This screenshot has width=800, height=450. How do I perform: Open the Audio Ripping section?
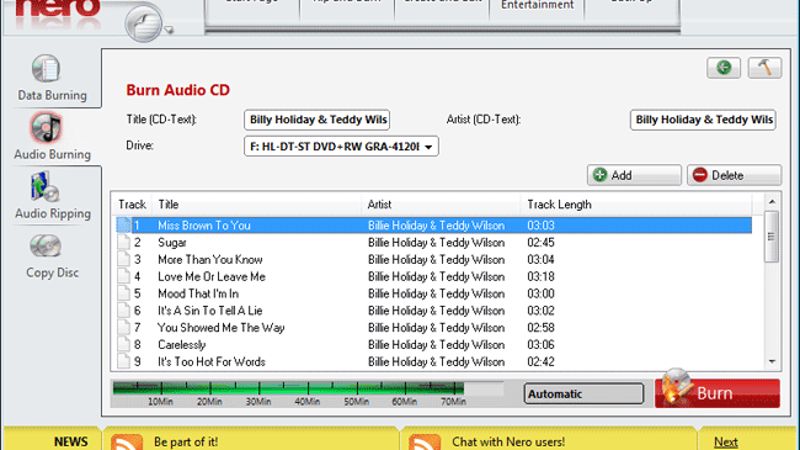click(x=52, y=196)
